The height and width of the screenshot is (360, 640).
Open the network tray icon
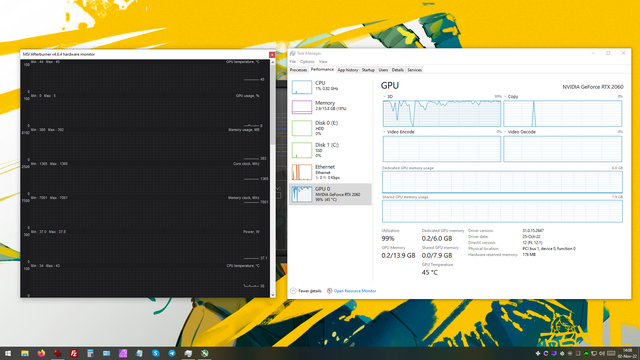click(594, 353)
